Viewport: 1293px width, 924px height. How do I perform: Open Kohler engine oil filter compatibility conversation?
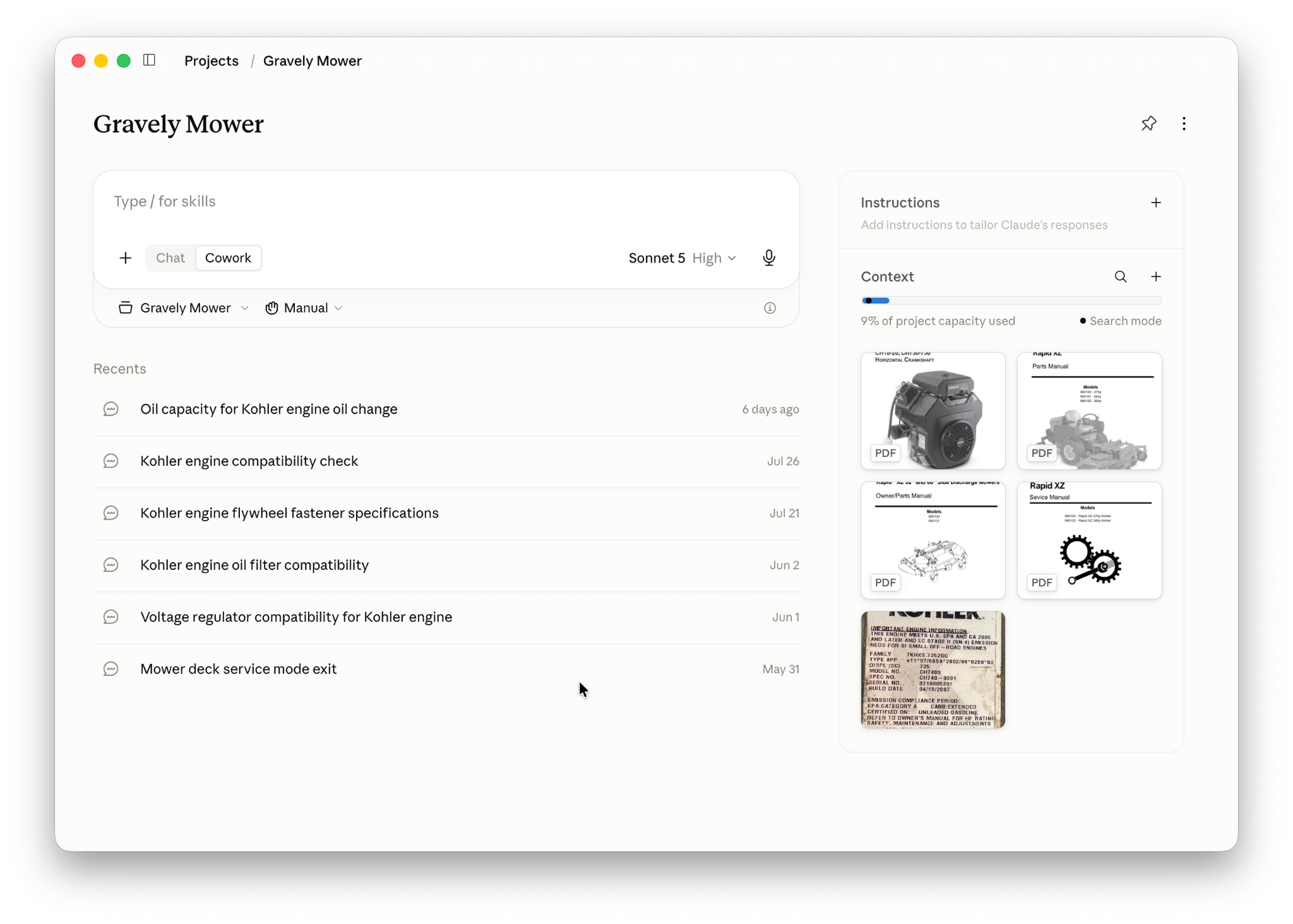click(446, 565)
